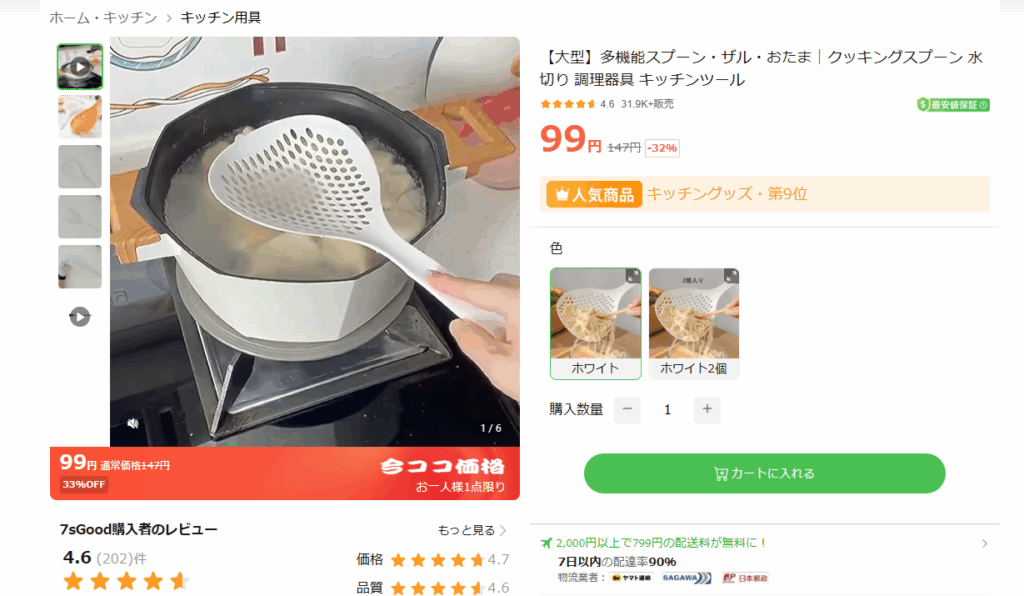
Task: Mute the product video sound icon
Action: (x=132, y=423)
